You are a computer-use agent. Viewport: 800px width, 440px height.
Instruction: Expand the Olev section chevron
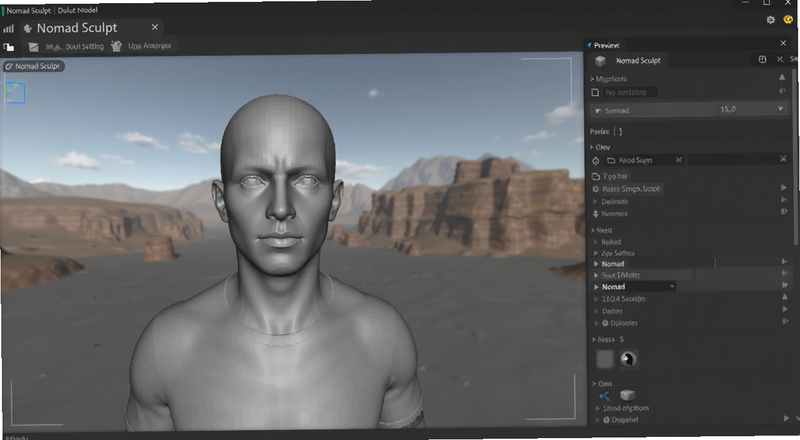click(x=592, y=148)
